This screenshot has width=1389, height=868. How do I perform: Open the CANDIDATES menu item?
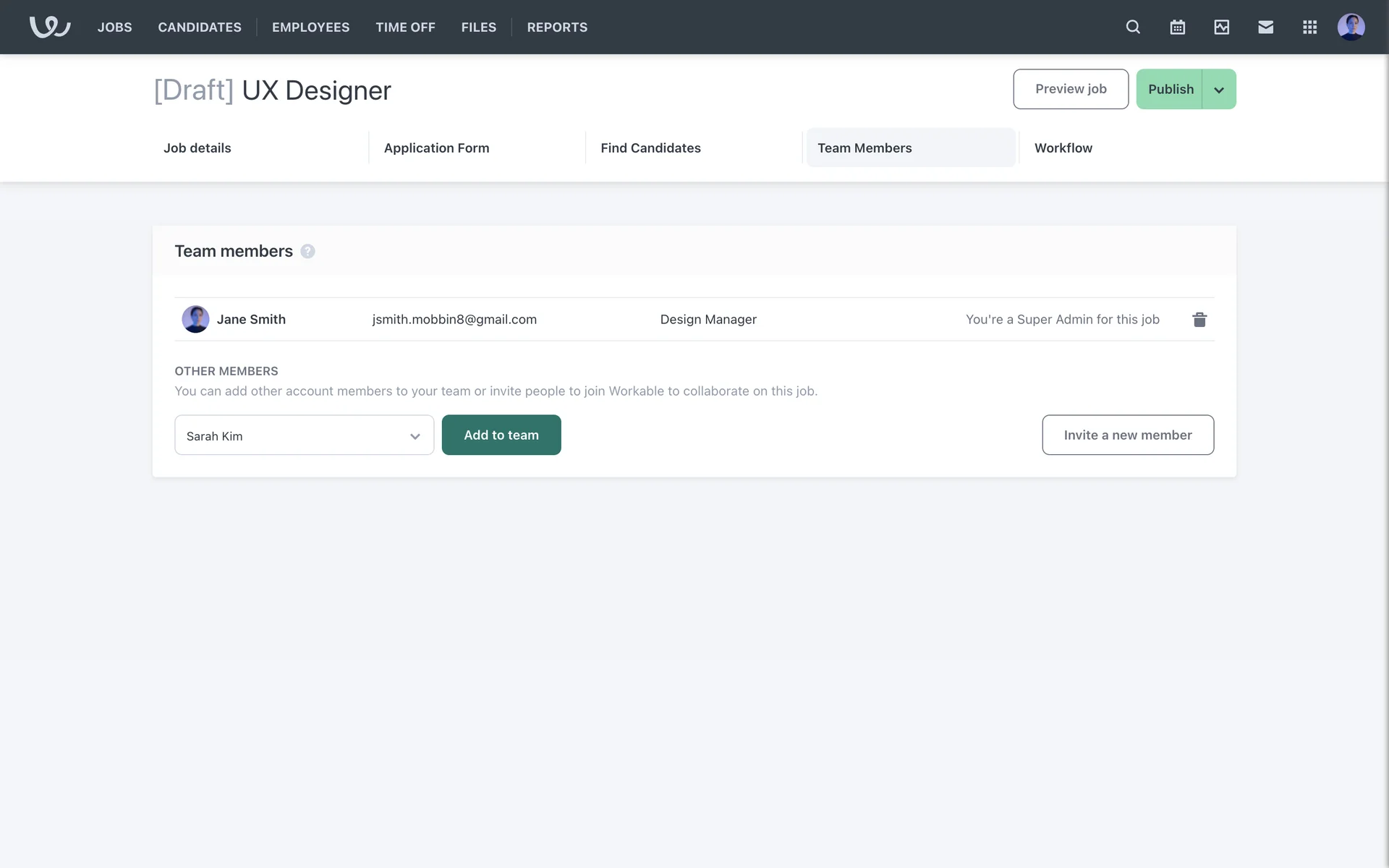(200, 27)
